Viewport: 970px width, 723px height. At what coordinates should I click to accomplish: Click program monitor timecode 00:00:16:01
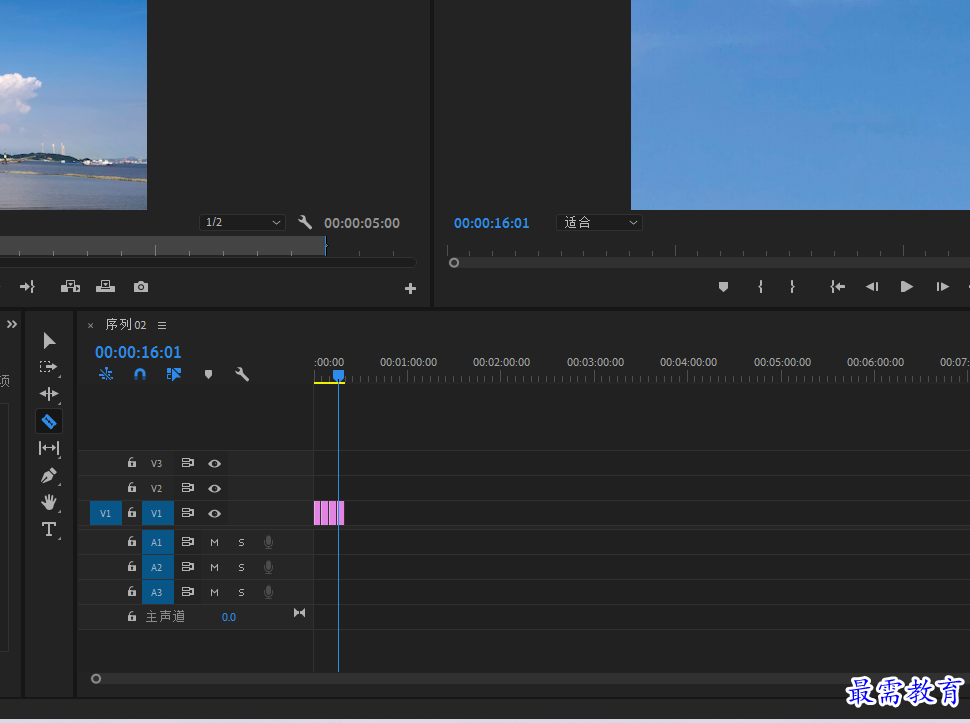(x=492, y=223)
